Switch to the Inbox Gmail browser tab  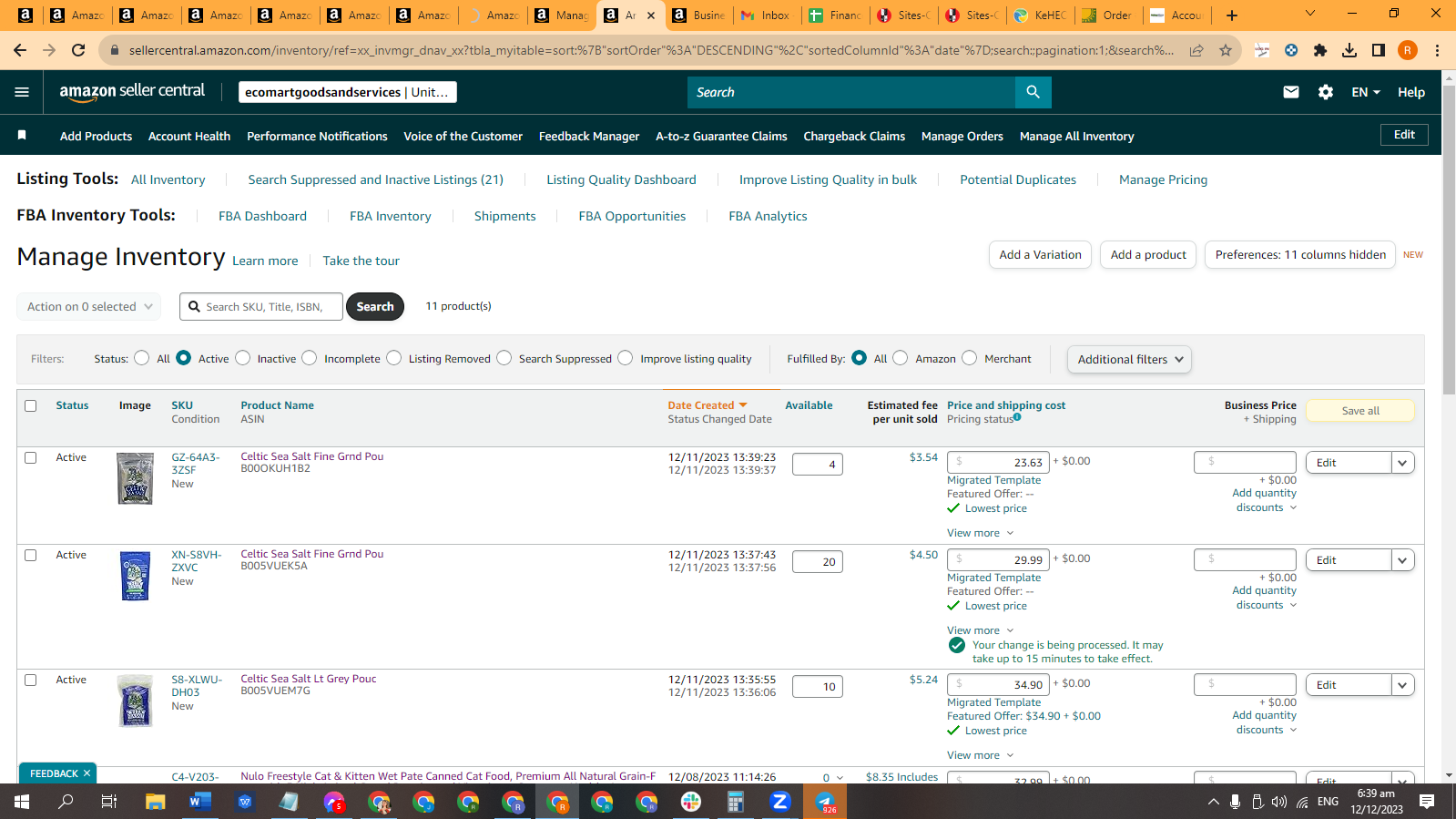tap(767, 15)
